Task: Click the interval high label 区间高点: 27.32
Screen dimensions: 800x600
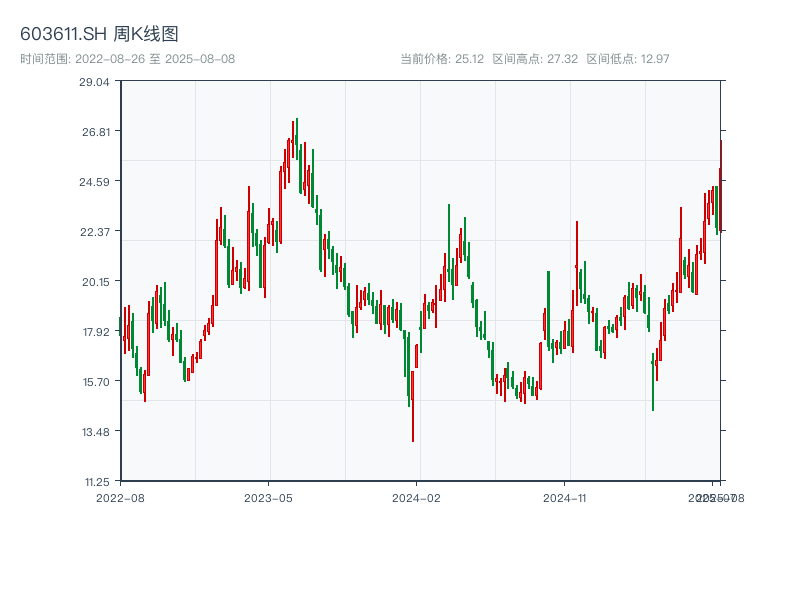Action: pos(535,59)
